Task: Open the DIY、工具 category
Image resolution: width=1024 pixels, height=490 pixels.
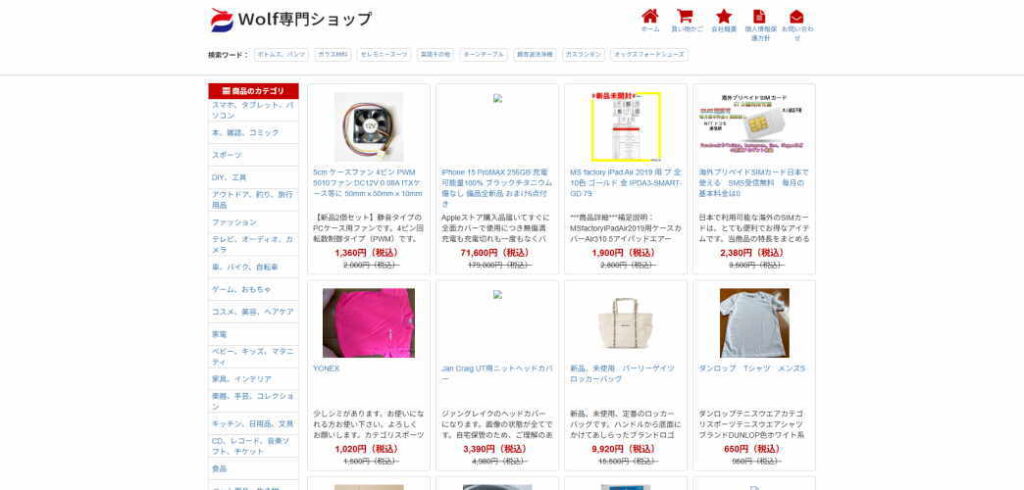Action: (229, 177)
